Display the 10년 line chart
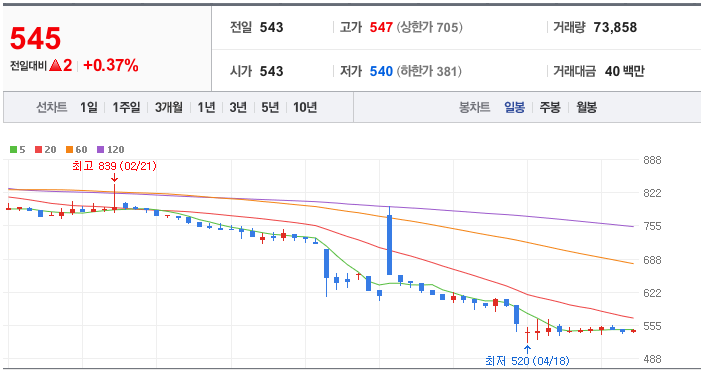701x372 pixels. point(305,107)
